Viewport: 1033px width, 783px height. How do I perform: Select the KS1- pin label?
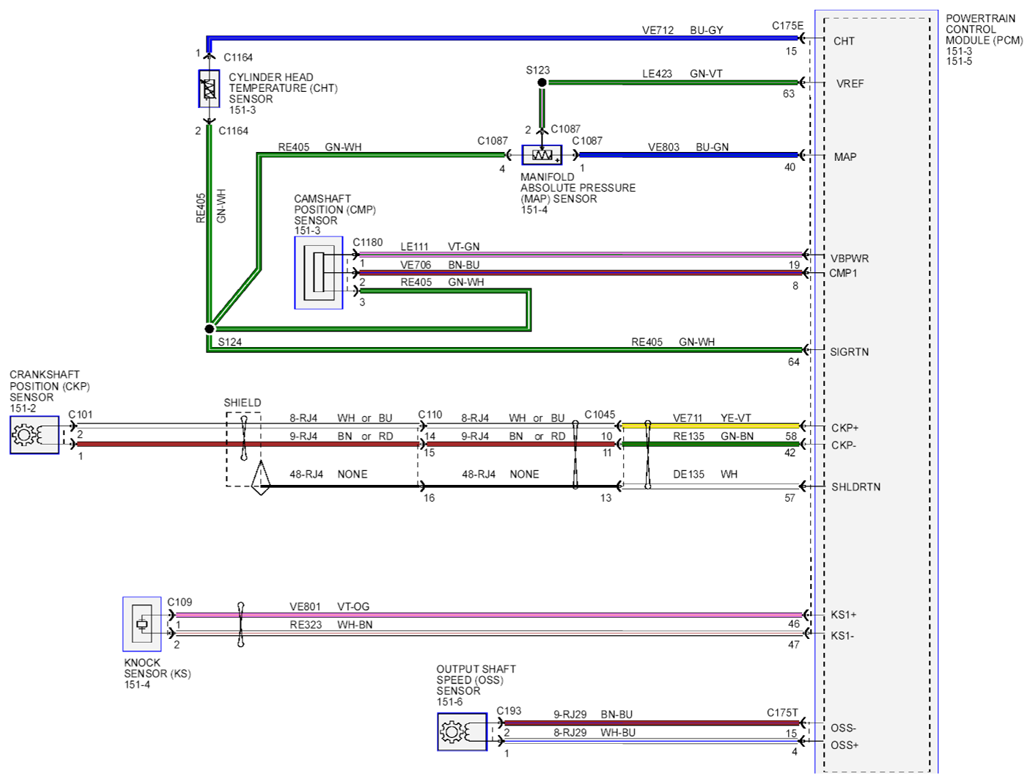pyautogui.click(x=842, y=635)
